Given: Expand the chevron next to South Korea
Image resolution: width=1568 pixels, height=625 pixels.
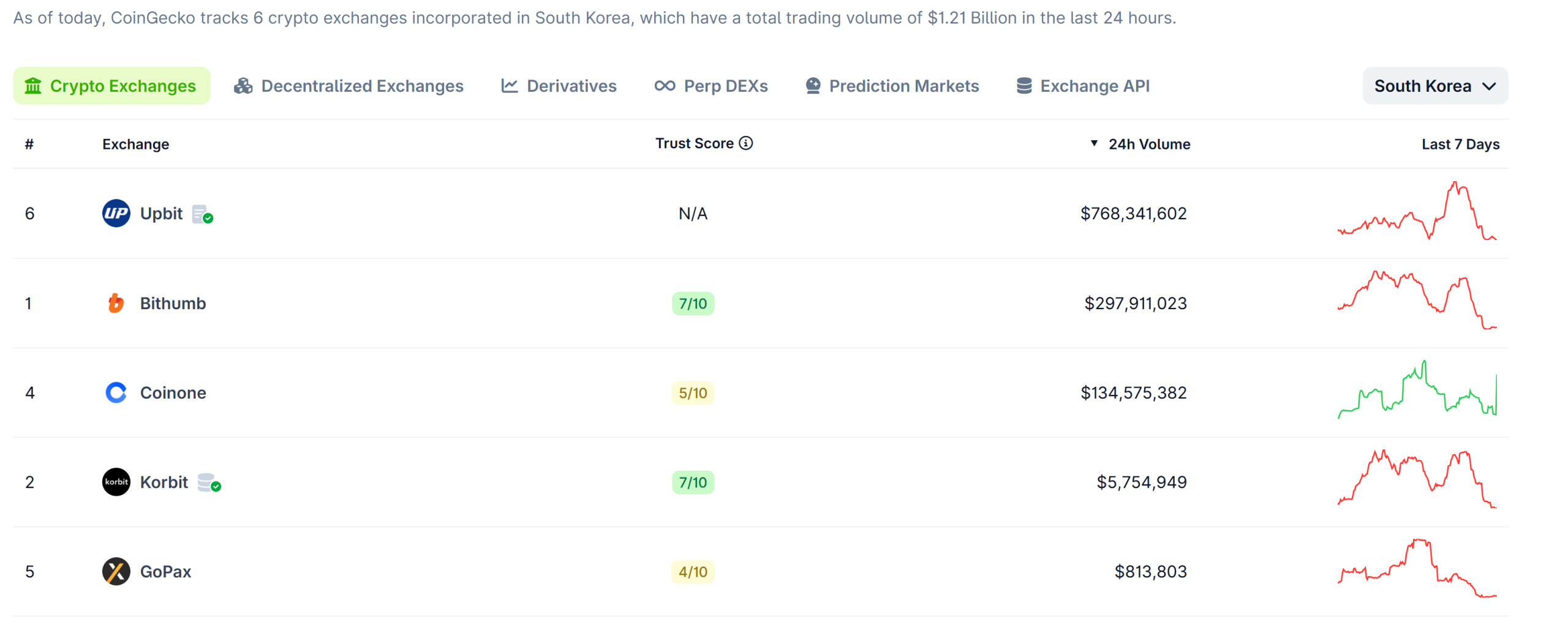Looking at the screenshot, I should coord(1490,86).
